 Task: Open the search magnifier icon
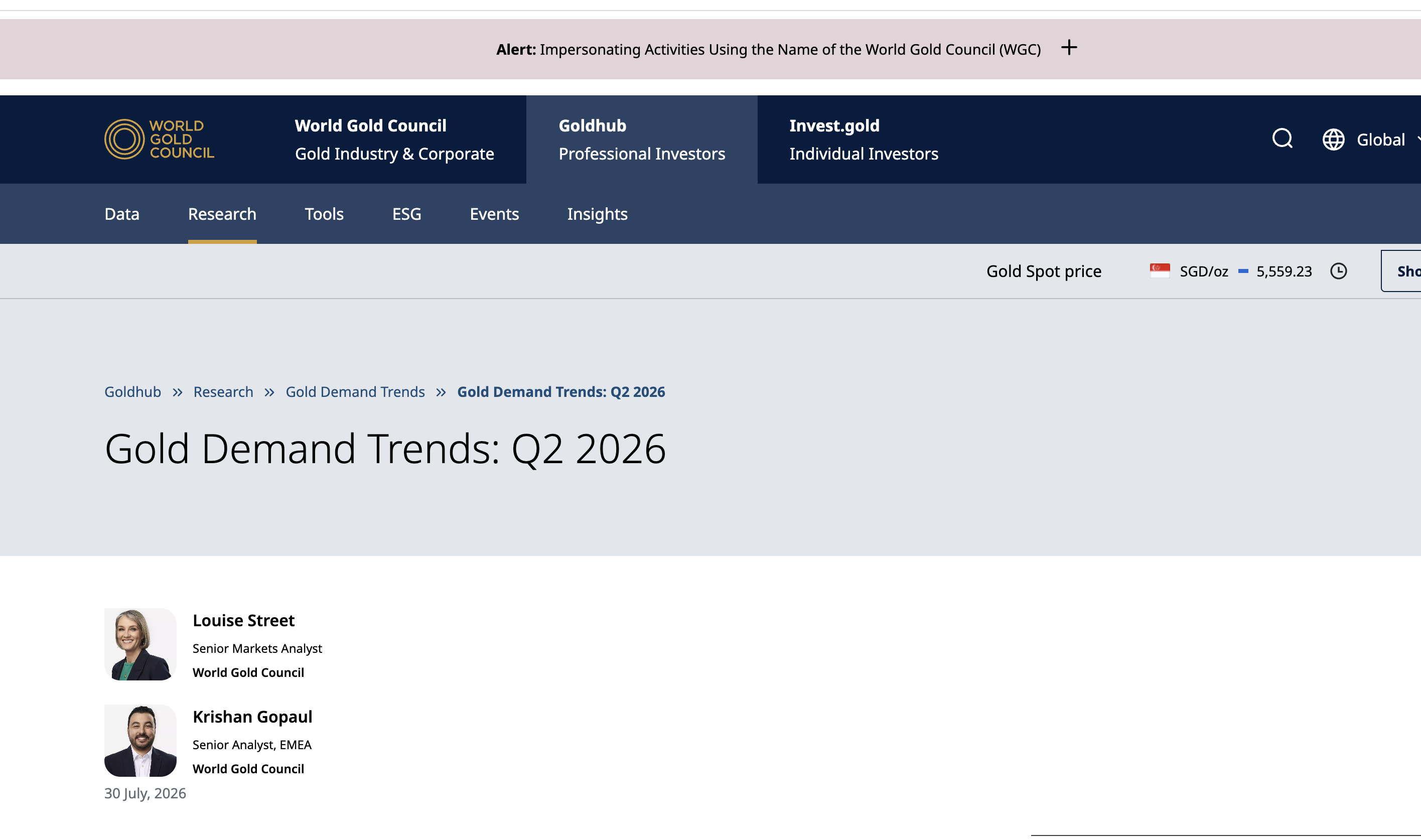1283,138
